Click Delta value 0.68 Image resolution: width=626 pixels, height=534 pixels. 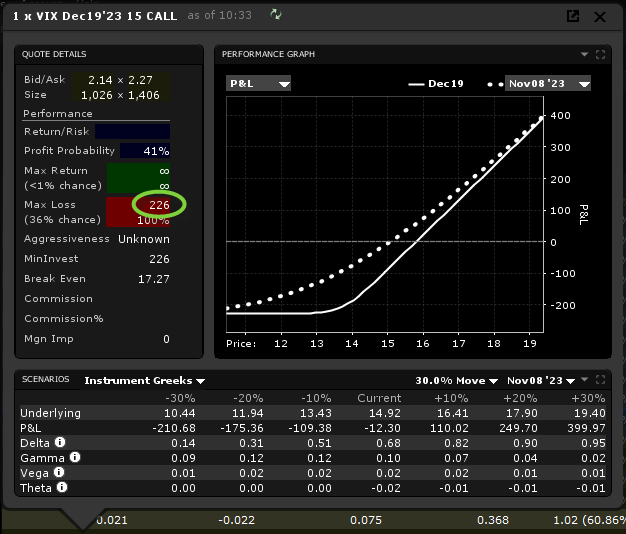point(388,443)
